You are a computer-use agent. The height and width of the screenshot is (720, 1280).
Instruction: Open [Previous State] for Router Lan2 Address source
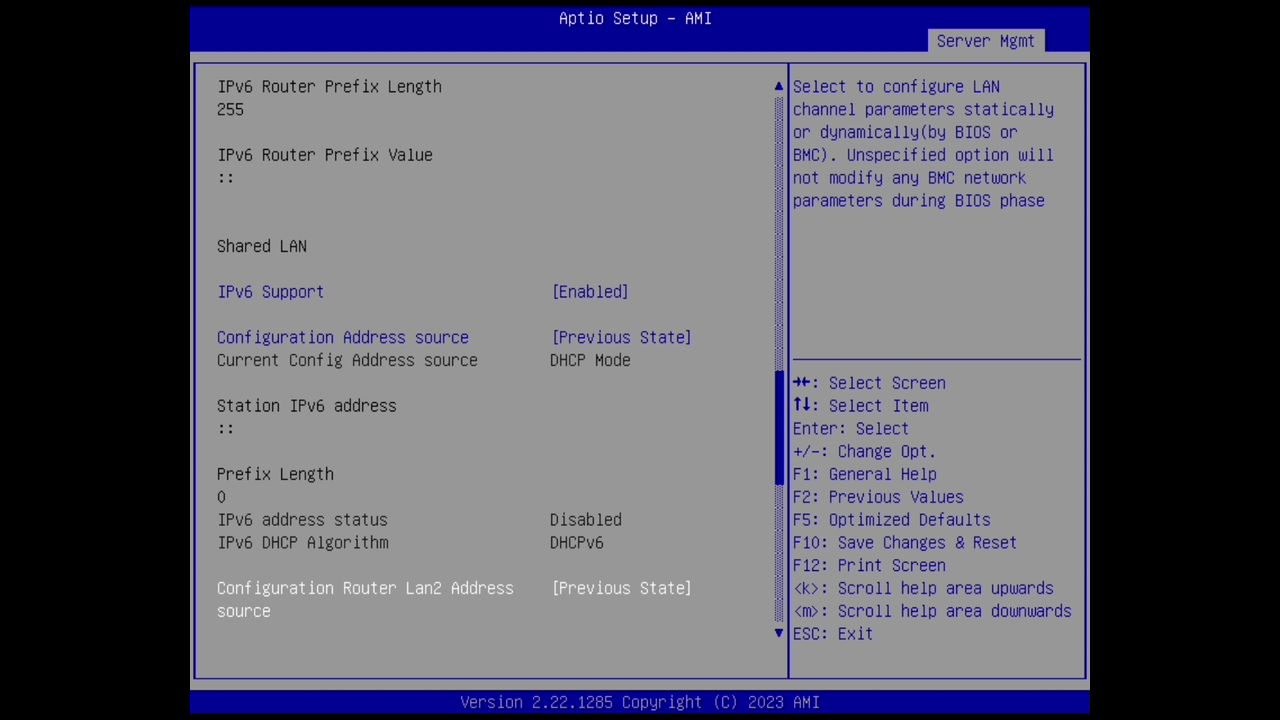click(621, 588)
